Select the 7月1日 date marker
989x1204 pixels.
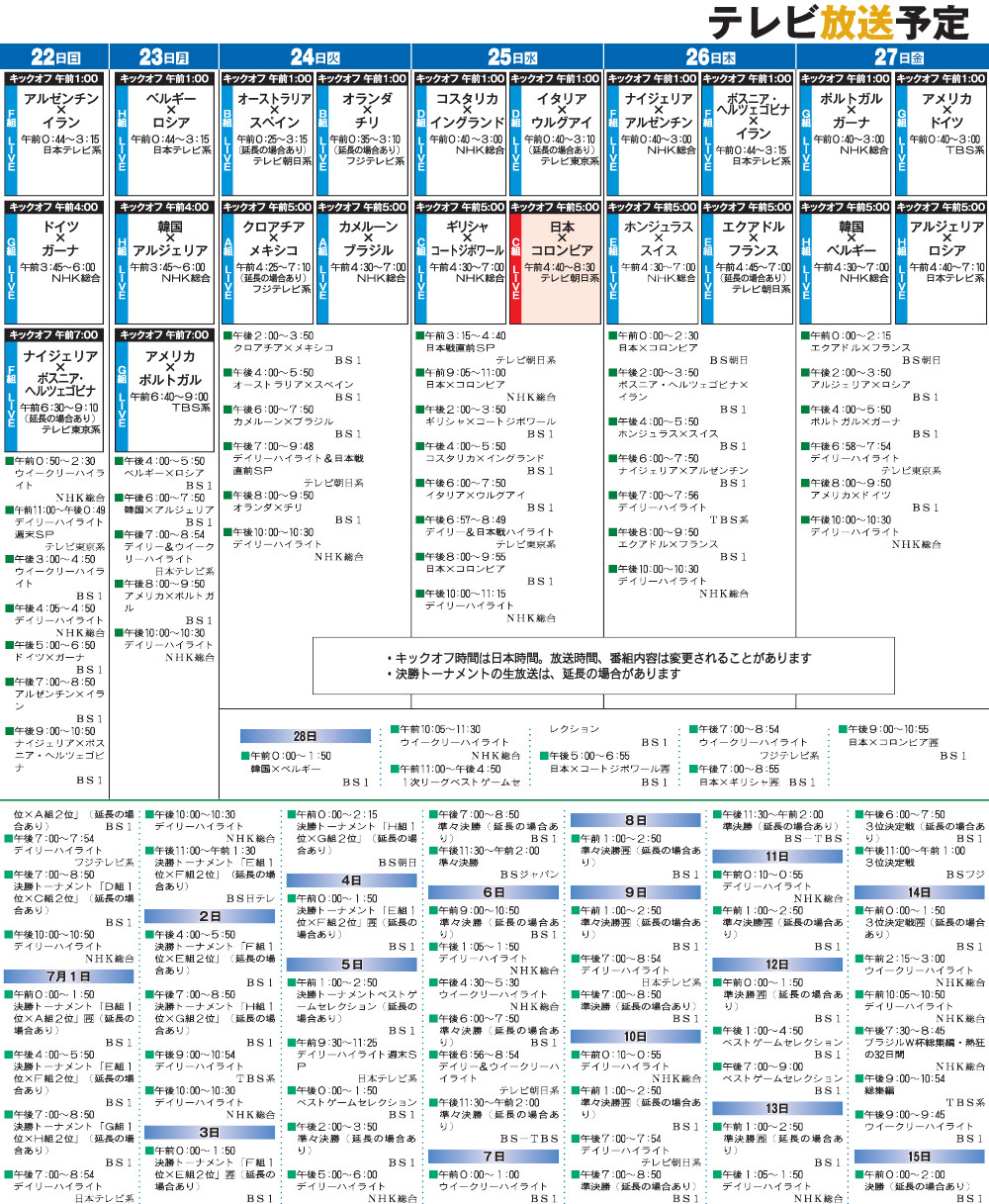coord(69,976)
